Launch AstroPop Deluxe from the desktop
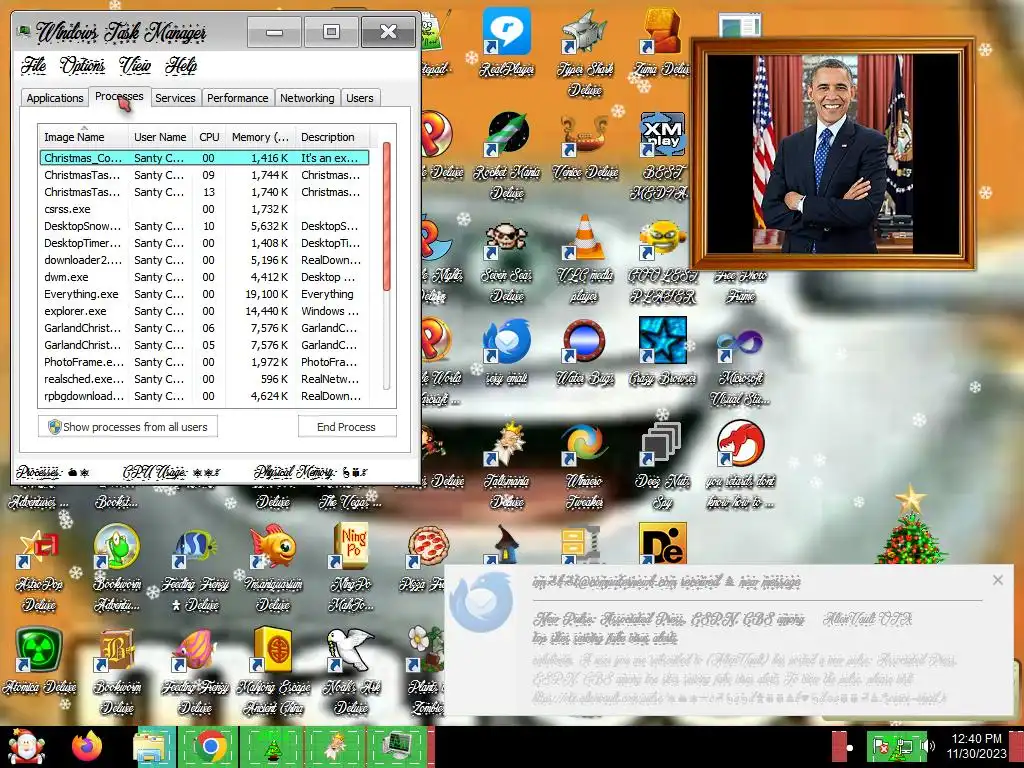Viewport: 1024px width, 768px height. click(x=39, y=569)
